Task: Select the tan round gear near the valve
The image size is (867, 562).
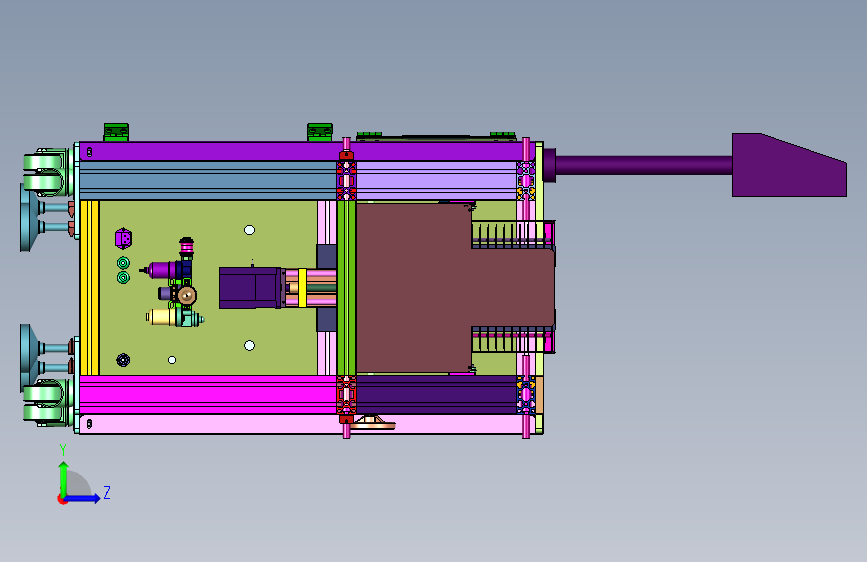Action: [x=187, y=295]
